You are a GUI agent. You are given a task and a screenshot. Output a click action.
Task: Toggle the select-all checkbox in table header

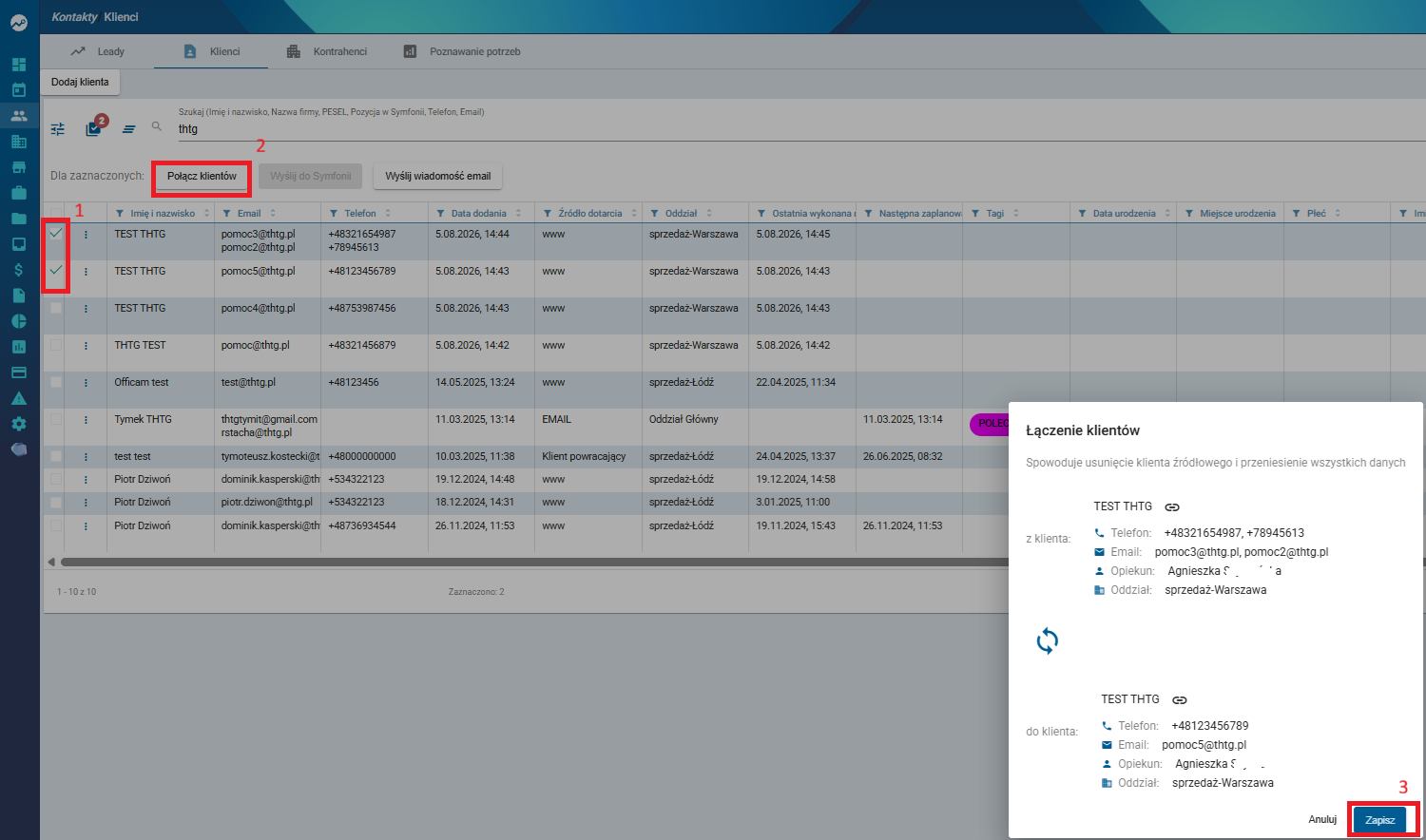click(x=56, y=212)
